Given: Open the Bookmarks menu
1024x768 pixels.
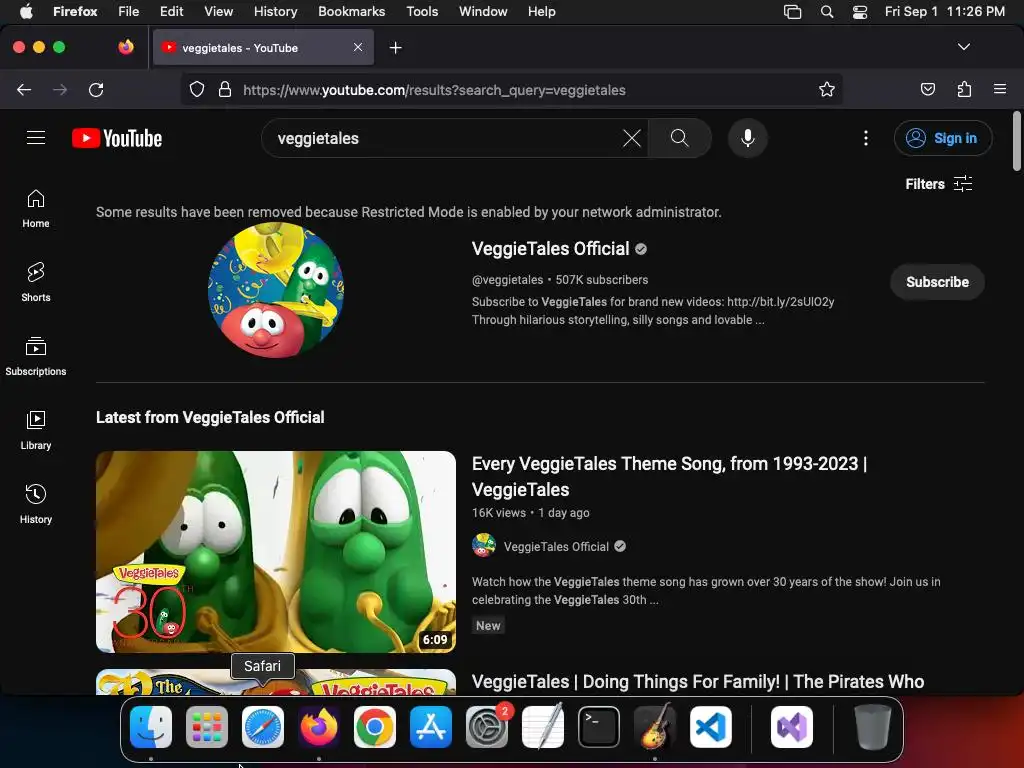Looking at the screenshot, I should [351, 12].
